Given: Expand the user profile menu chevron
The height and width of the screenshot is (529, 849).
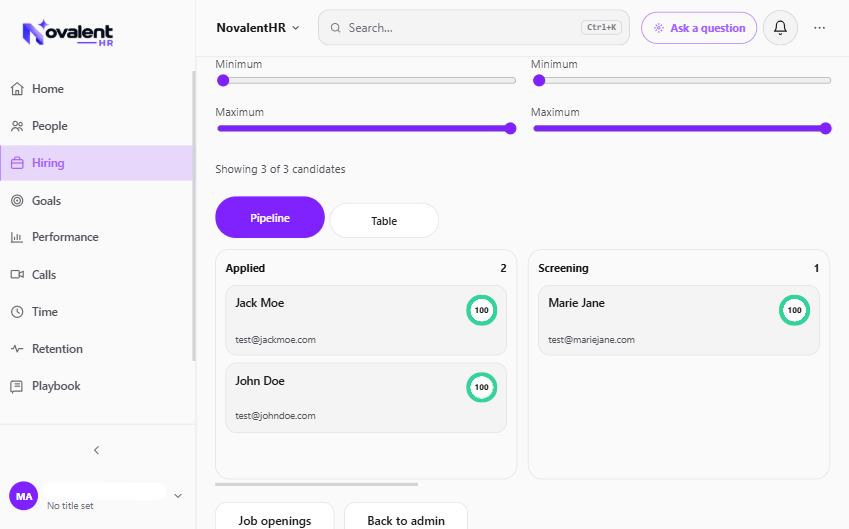Looking at the screenshot, I should [x=178, y=496].
